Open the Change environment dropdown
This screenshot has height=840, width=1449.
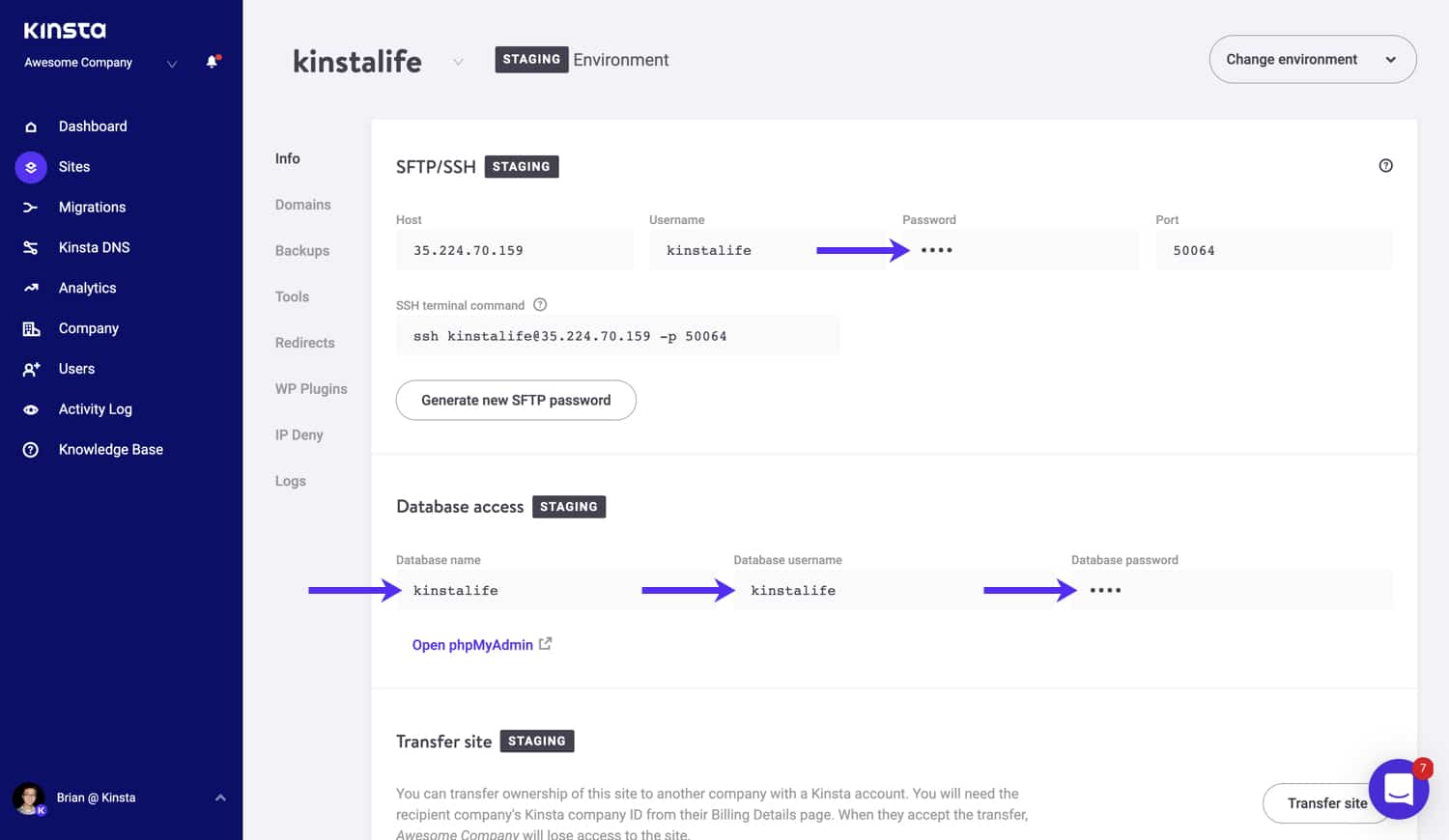[1312, 59]
